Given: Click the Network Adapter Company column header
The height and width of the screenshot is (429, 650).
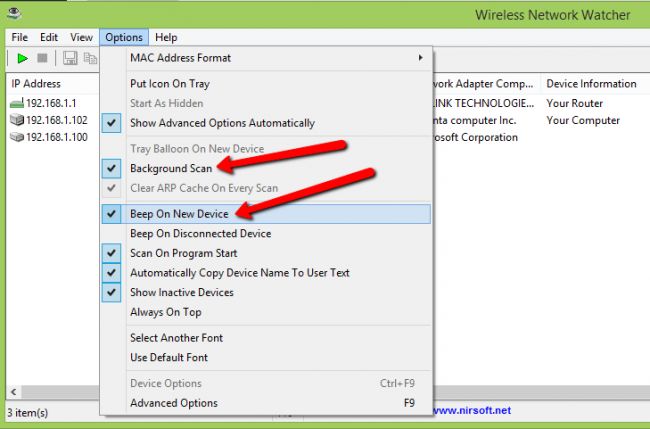Looking at the screenshot, I should (x=487, y=84).
